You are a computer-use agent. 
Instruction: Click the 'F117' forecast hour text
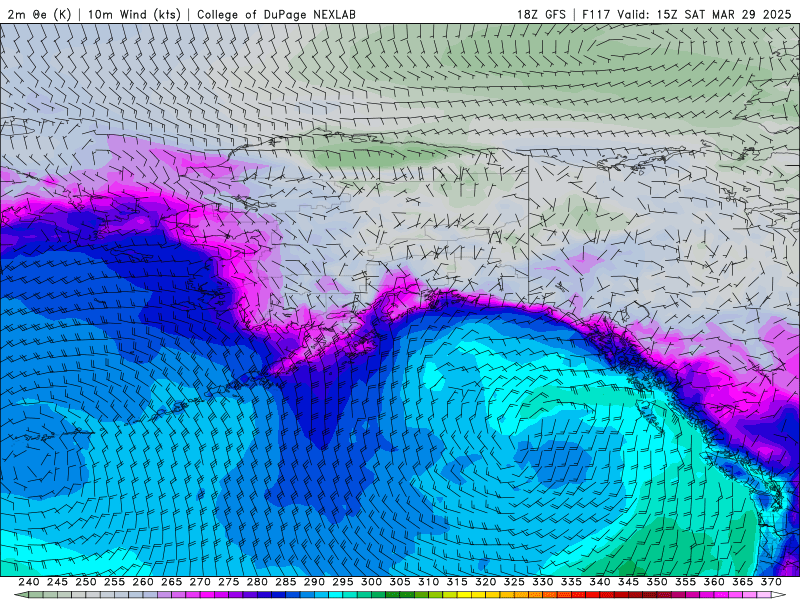coord(597,14)
